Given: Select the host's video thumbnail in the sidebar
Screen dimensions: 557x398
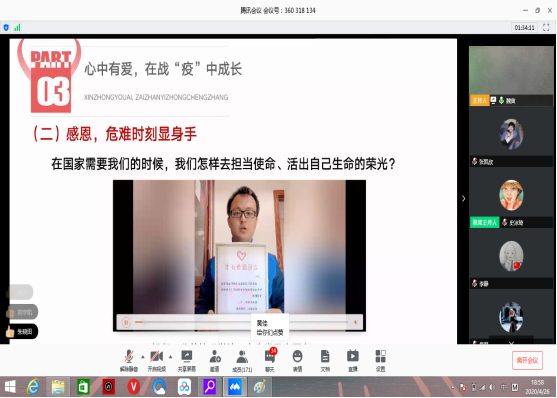Looking at the screenshot, I should (x=511, y=76).
